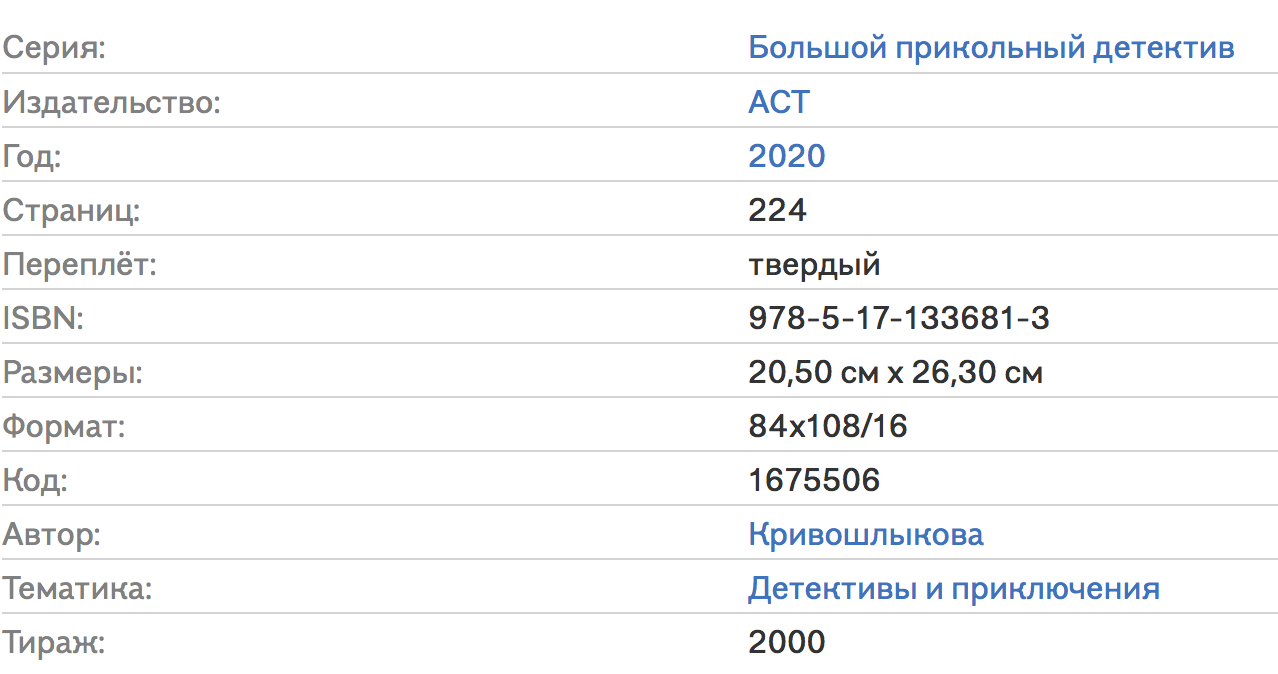Screen dimensions: 1278x674
Task: Click the Тираж label
Action: pos(54,642)
